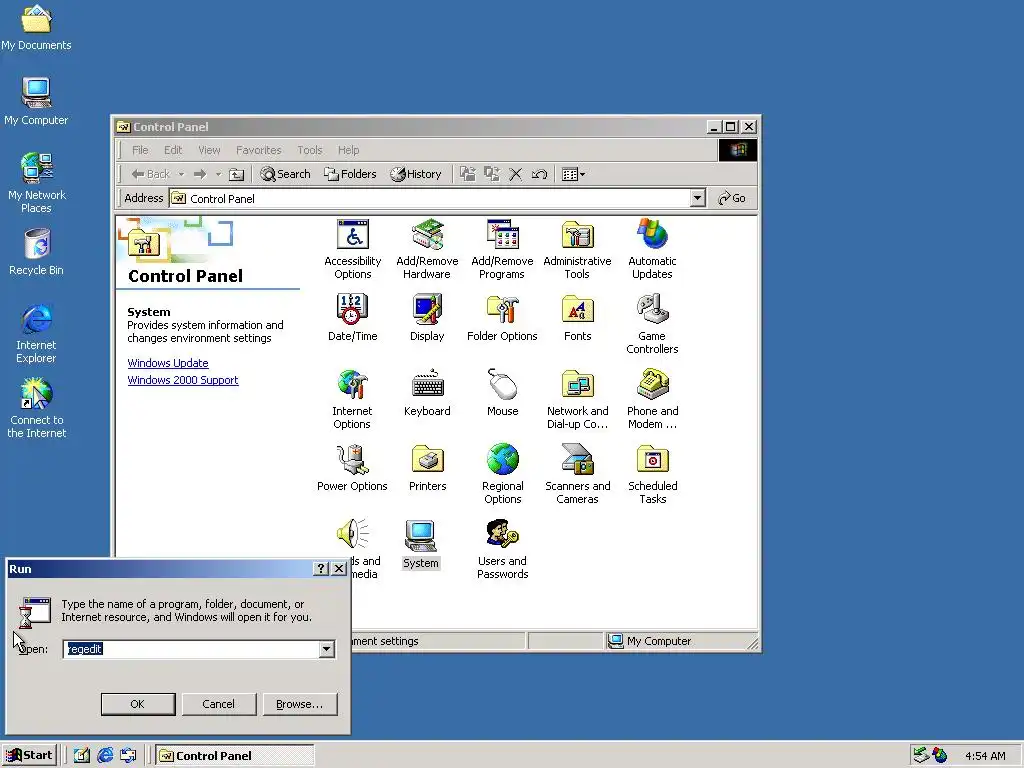The image size is (1024, 768).
Task: Expand the Run dialog Open dropdown
Action: 327,649
